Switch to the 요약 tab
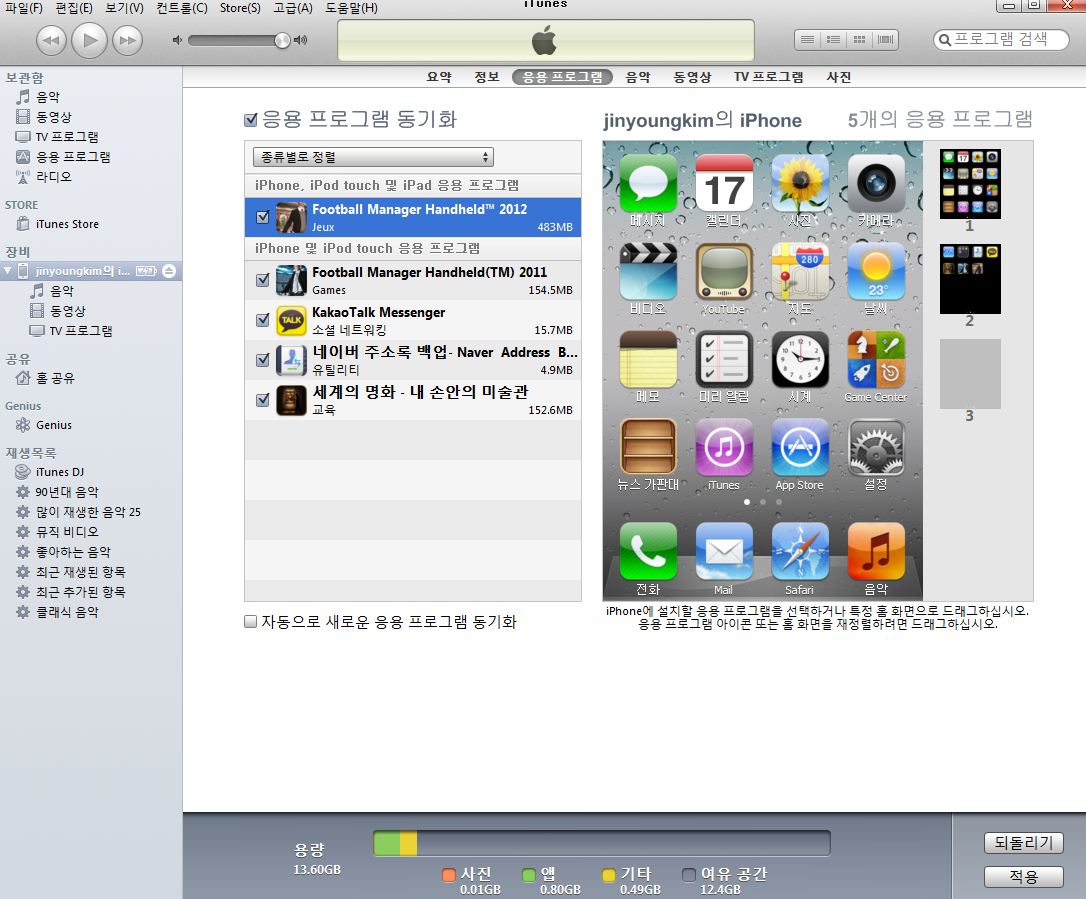 [439, 77]
